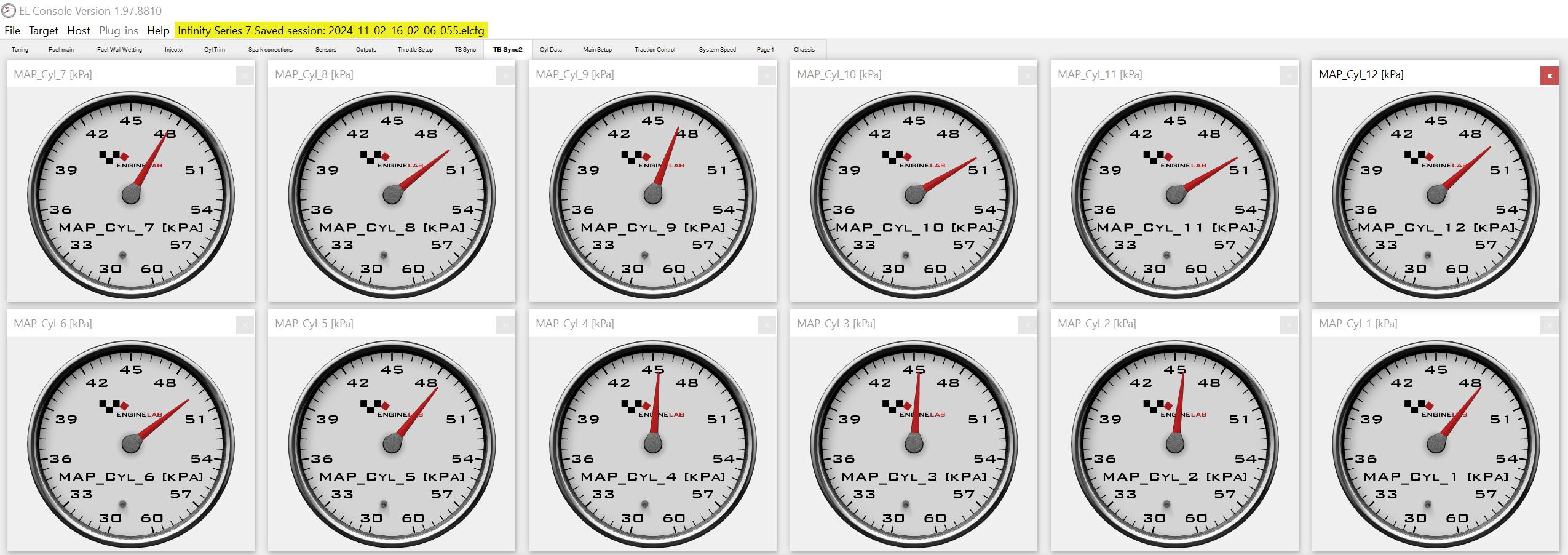This screenshot has height=555, width=1568.
Task: Open the File menu
Action: 12,31
